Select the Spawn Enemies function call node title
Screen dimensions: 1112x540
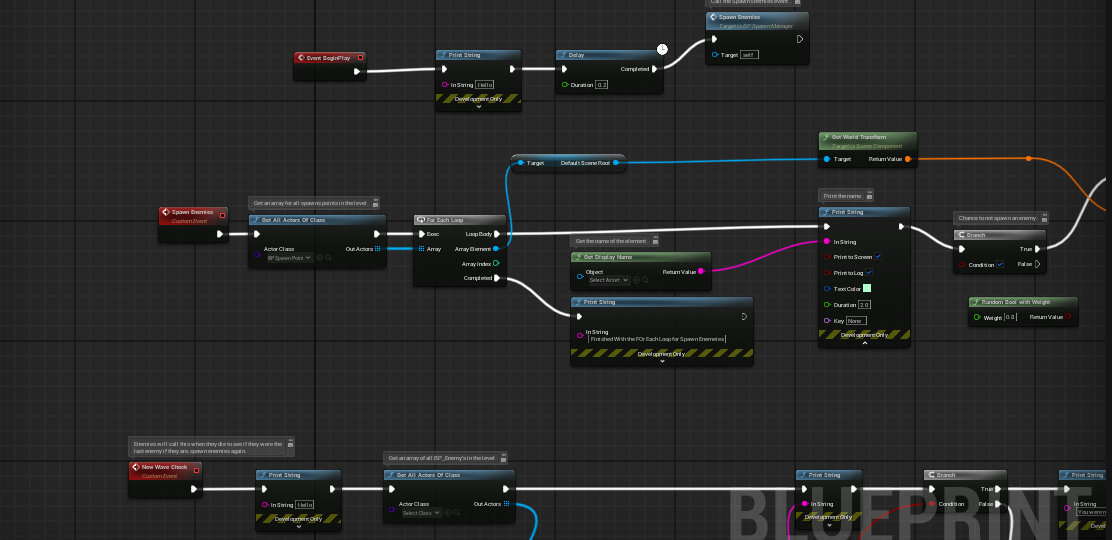pyautogui.click(x=738, y=17)
